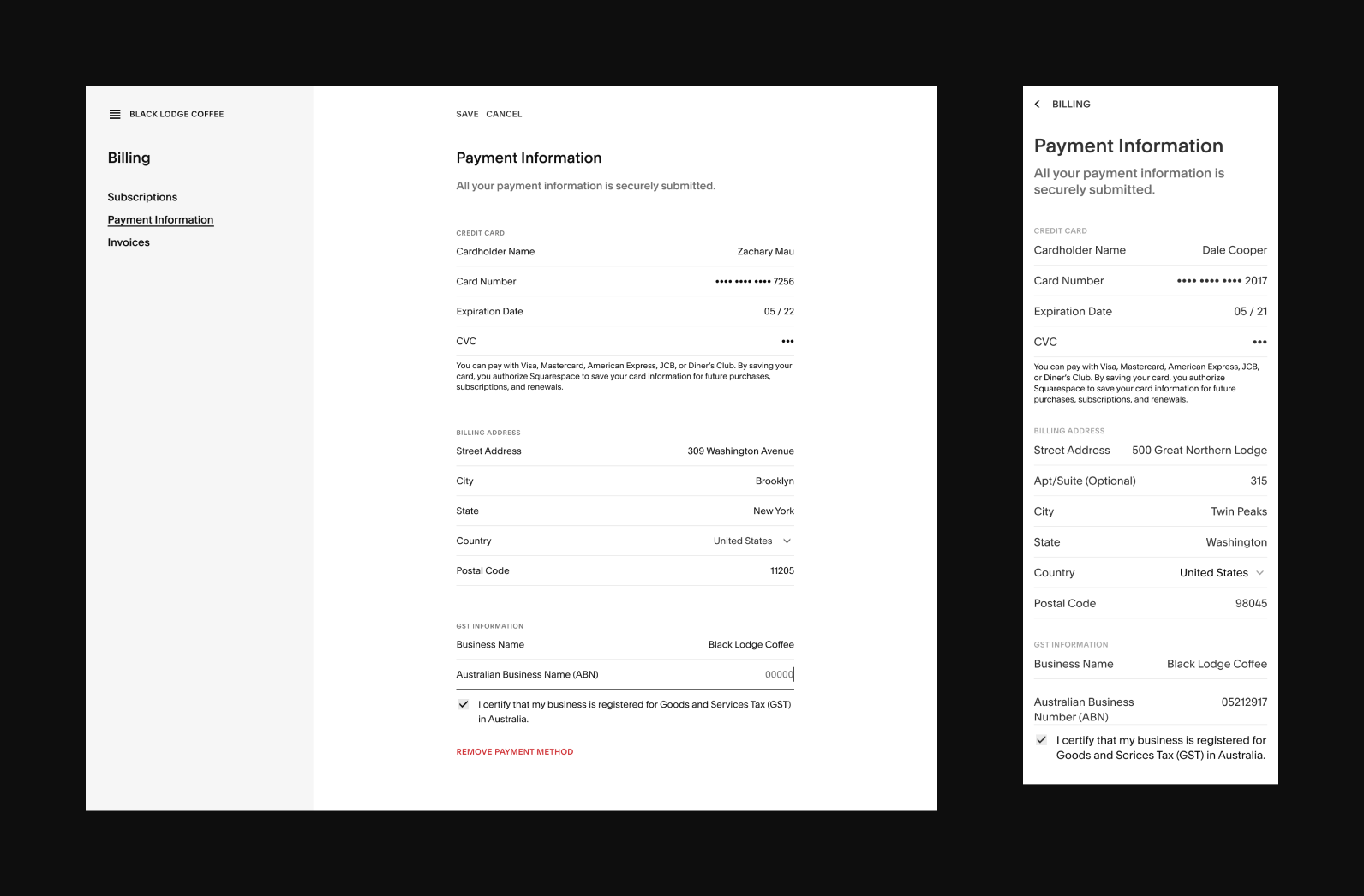
Task: Click the ABN field showing 00000
Action: pos(625,674)
